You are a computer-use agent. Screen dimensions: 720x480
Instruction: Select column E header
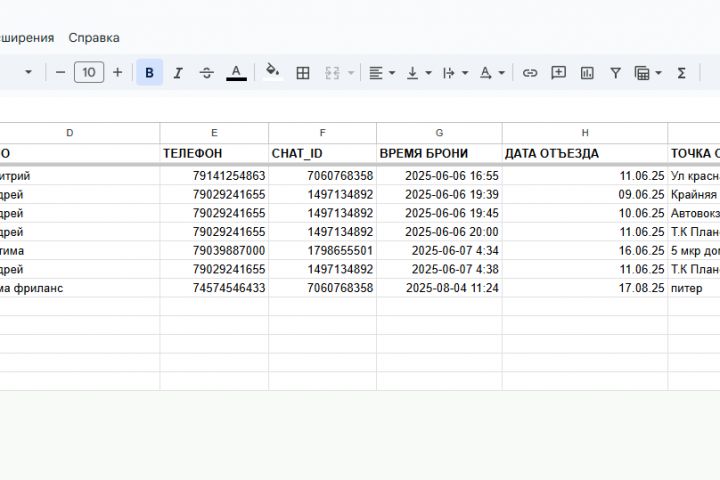tap(214, 133)
